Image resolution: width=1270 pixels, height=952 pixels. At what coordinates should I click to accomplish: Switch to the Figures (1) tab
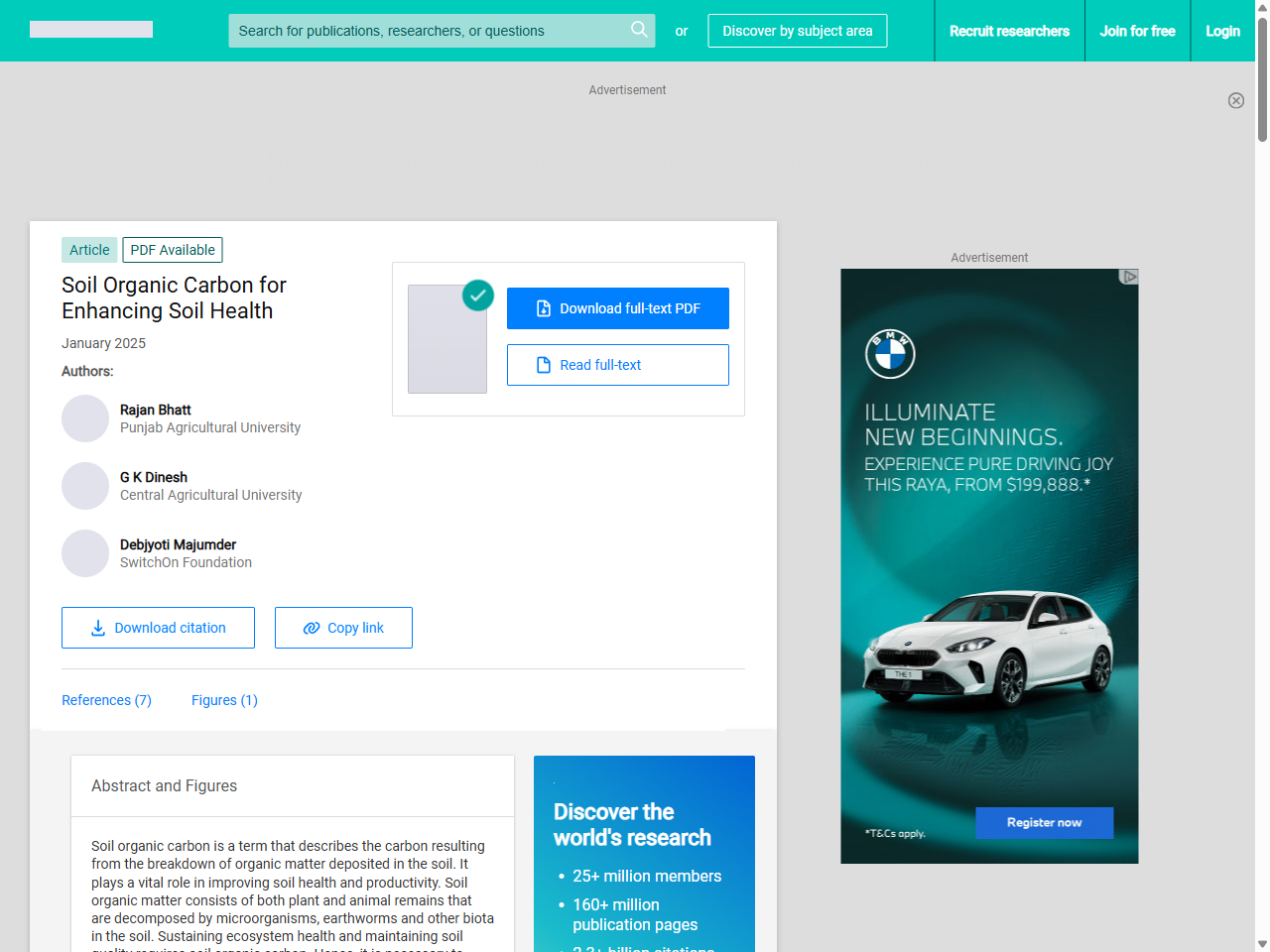[x=224, y=700]
